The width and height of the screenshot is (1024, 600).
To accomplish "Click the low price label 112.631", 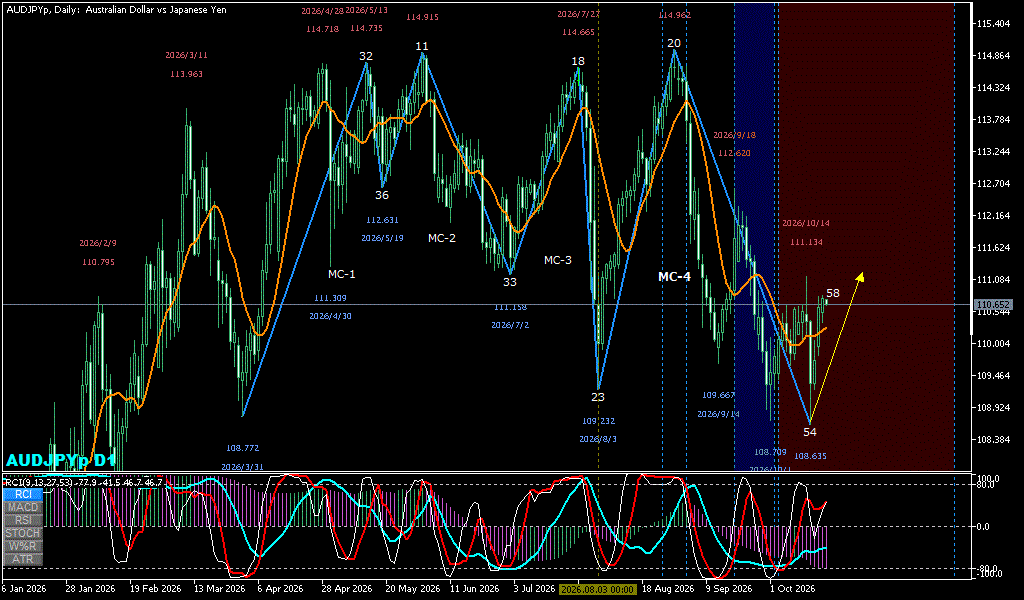I will pos(382,220).
